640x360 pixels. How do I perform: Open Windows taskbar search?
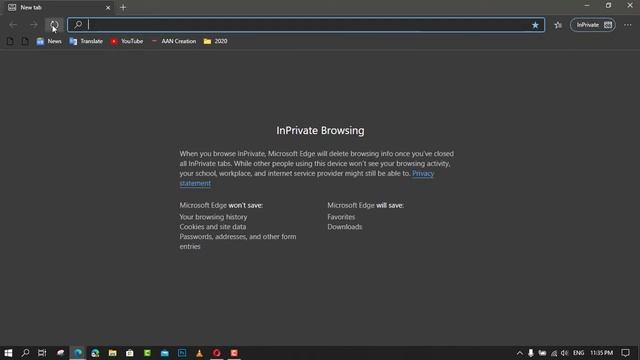pos(25,353)
